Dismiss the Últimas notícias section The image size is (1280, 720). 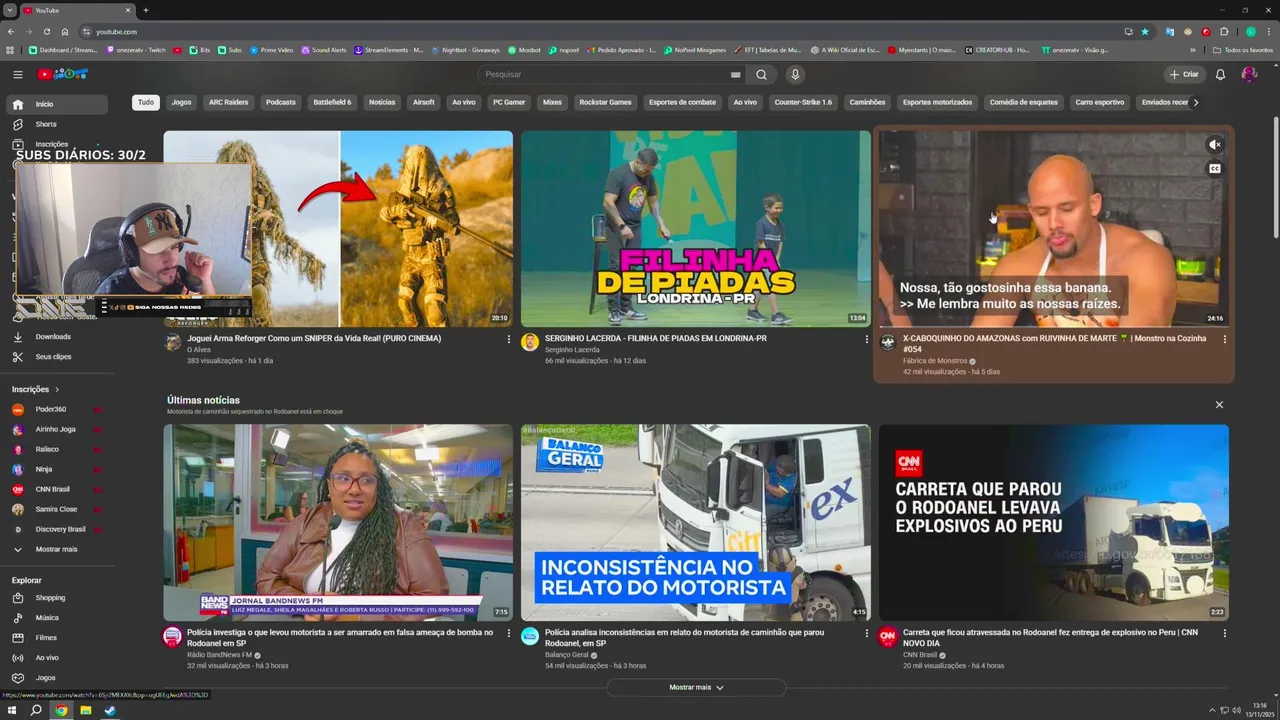[x=1219, y=405]
